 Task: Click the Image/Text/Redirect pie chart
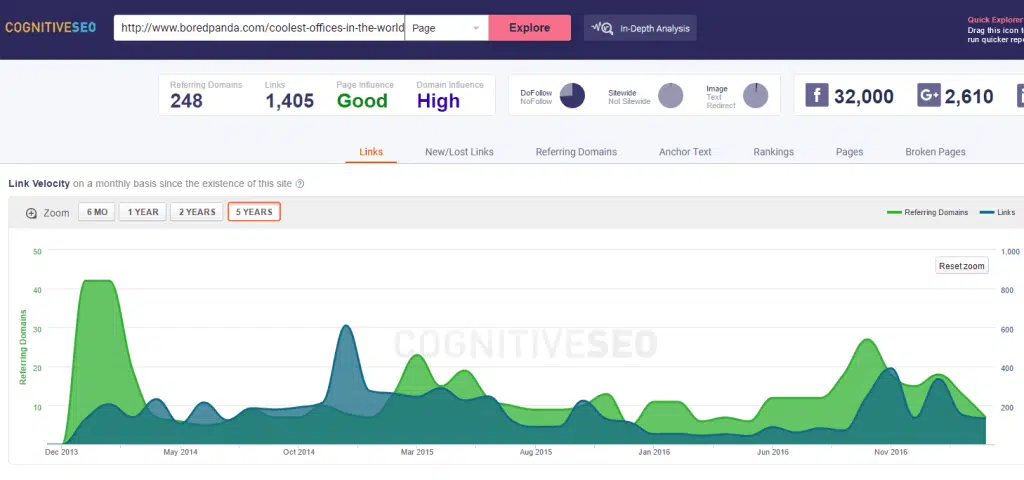(x=755, y=95)
